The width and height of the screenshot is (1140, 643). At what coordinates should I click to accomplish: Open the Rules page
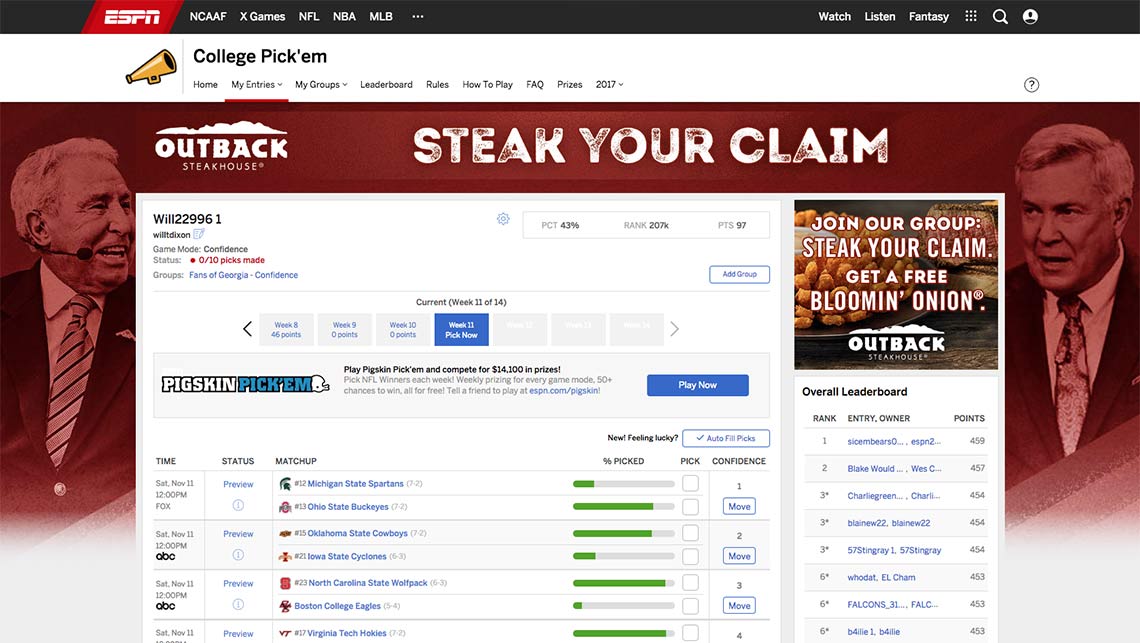[437, 84]
